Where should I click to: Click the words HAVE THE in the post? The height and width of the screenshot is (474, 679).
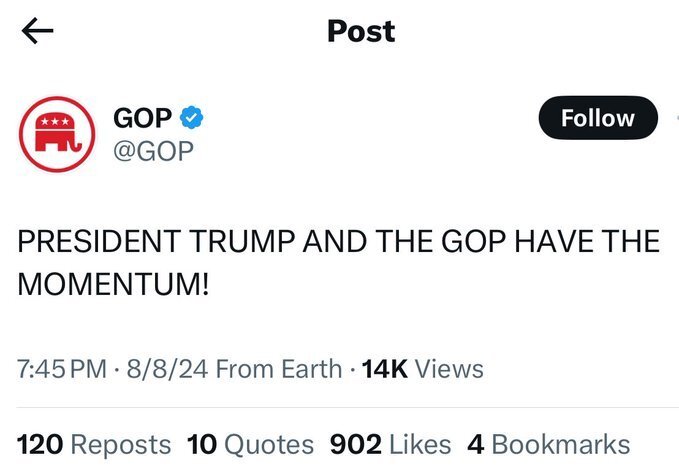click(587, 241)
